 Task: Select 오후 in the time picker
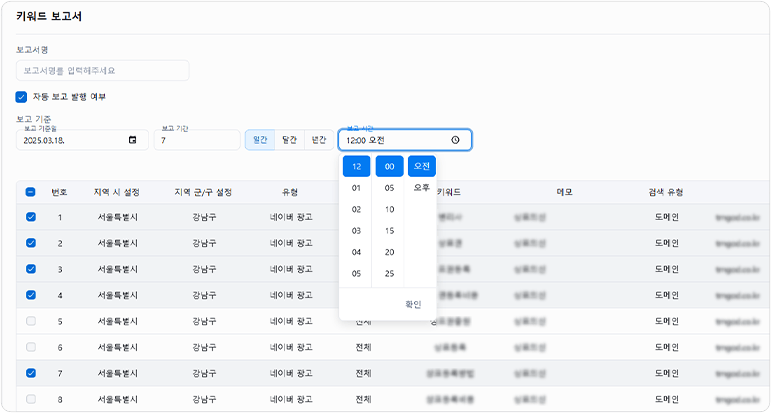click(x=422, y=187)
